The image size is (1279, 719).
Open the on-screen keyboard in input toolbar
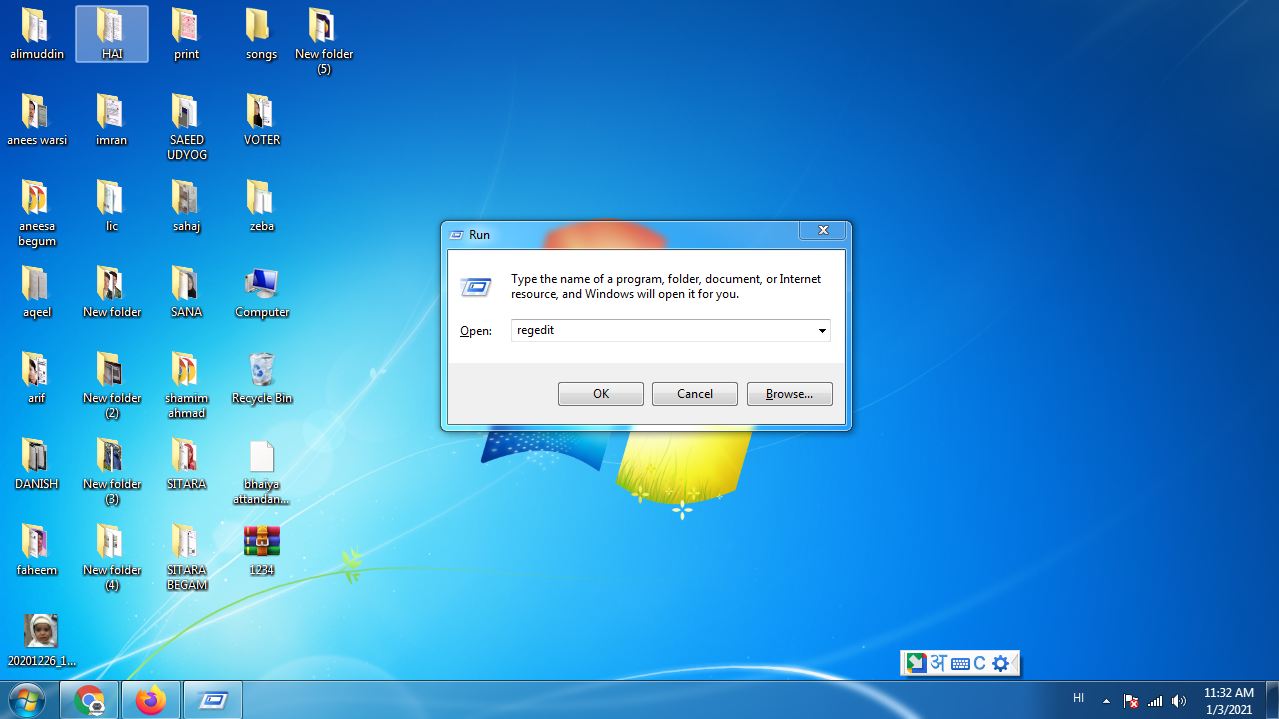point(960,663)
